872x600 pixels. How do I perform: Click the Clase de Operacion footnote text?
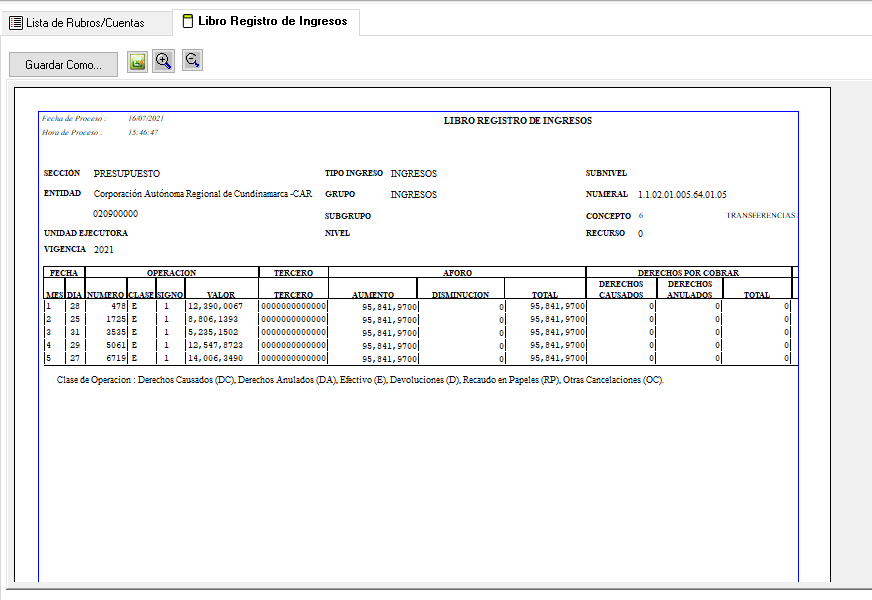click(x=360, y=380)
